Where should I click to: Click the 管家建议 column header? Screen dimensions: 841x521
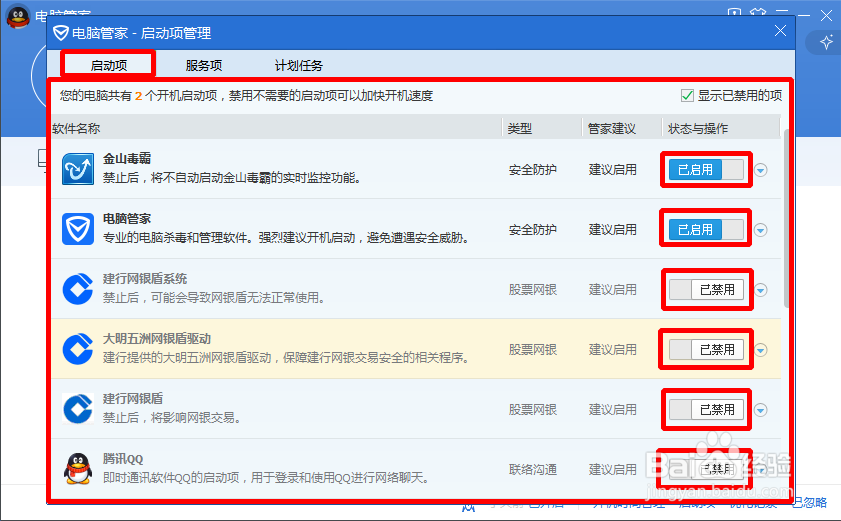(622, 128)
